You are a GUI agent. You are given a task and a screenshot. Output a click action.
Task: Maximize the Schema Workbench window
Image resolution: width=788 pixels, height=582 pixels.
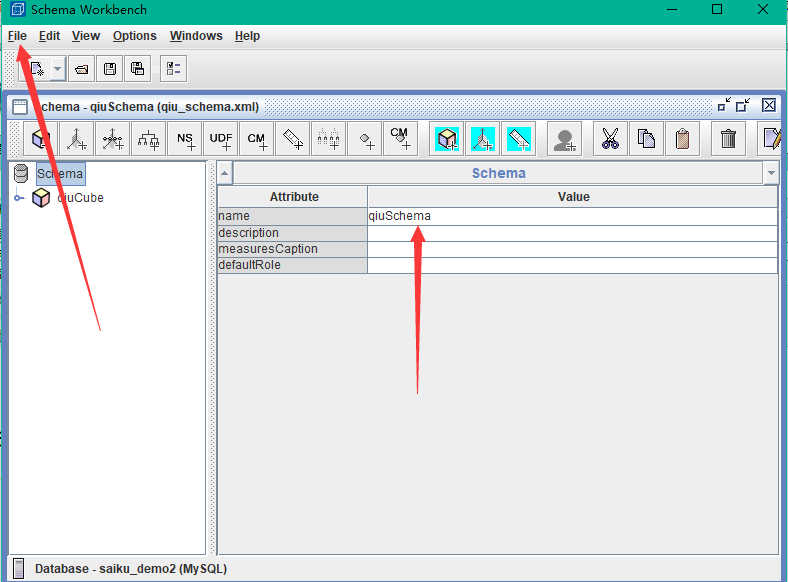click(x=717, y=10)
